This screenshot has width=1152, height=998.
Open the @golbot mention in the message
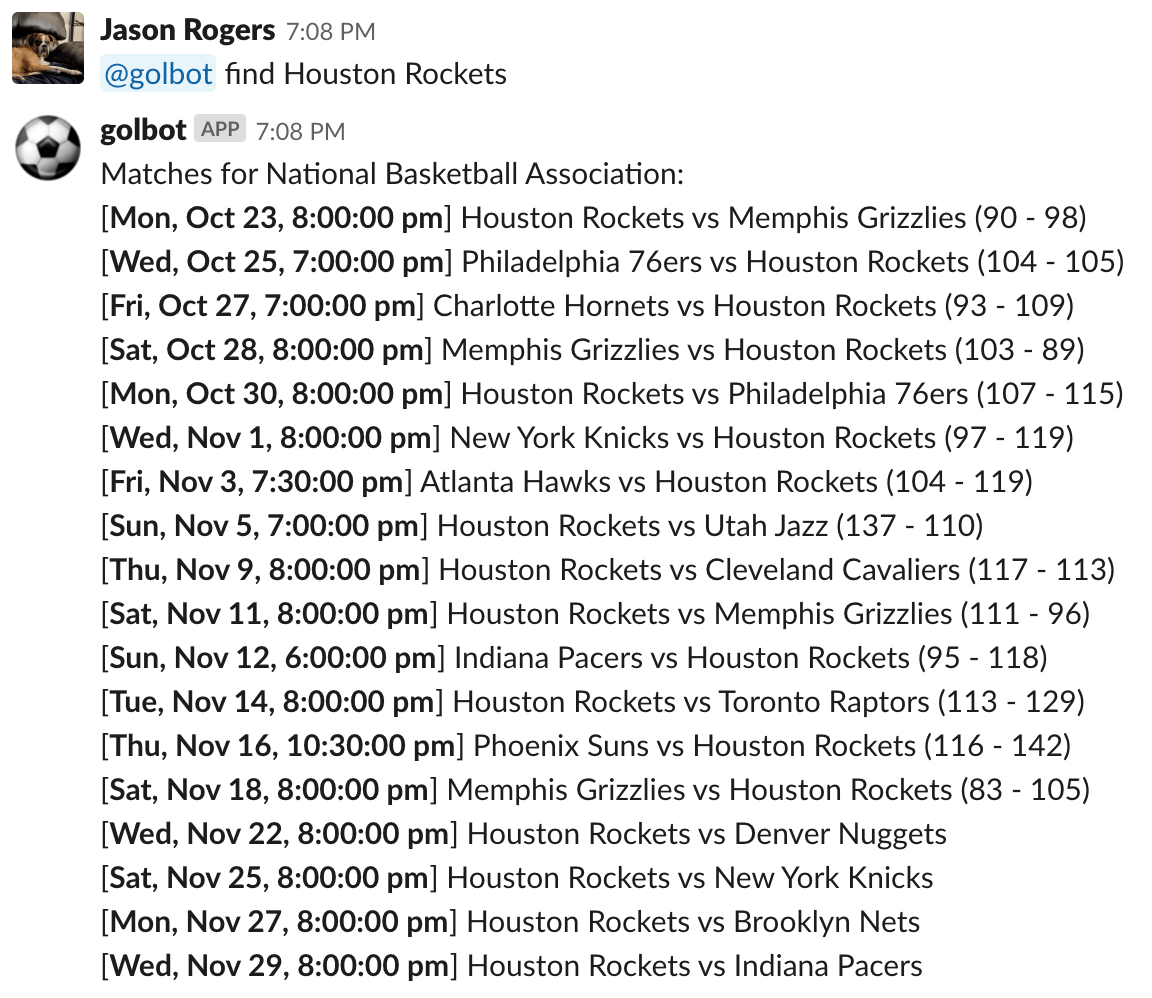(158, 74)
